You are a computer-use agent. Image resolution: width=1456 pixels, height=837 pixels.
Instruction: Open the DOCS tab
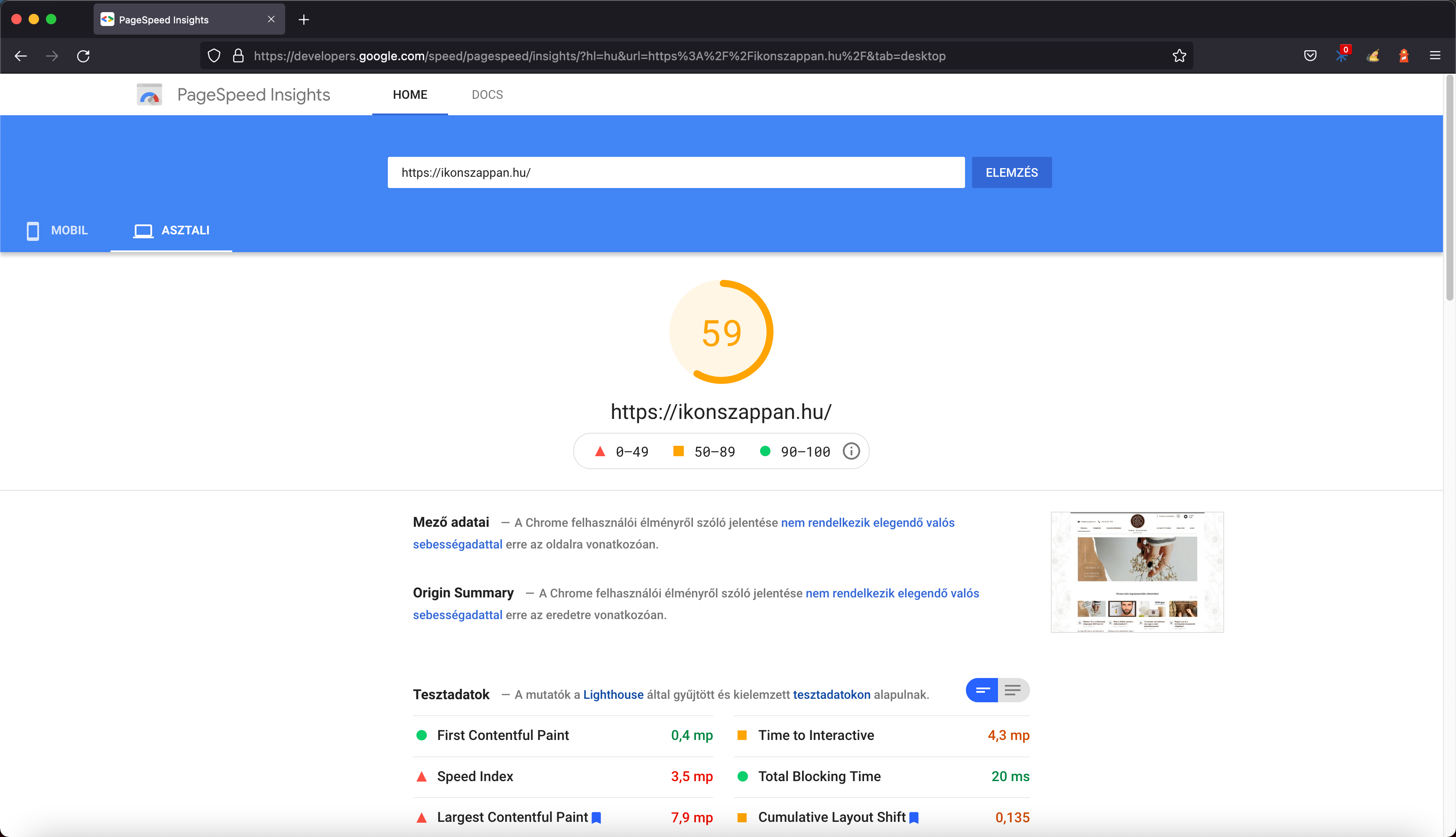pyautogui.click(x=487, y=95)
